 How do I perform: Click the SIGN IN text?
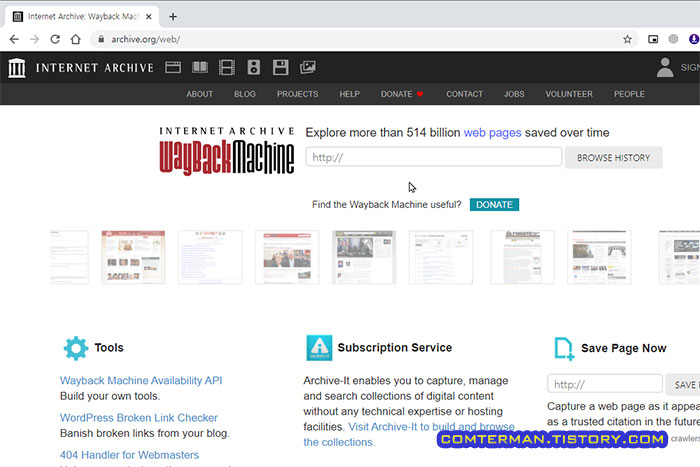(x=690, y=67)
